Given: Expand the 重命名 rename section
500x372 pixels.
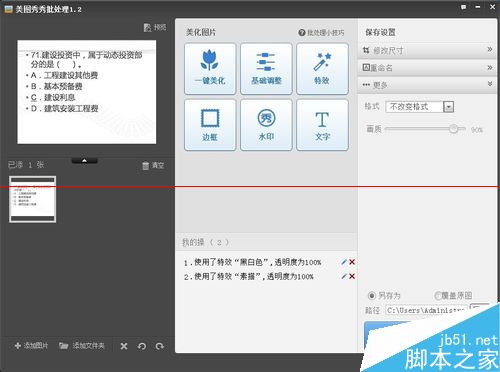Looking at the screenshot, I should click(427, 68).
